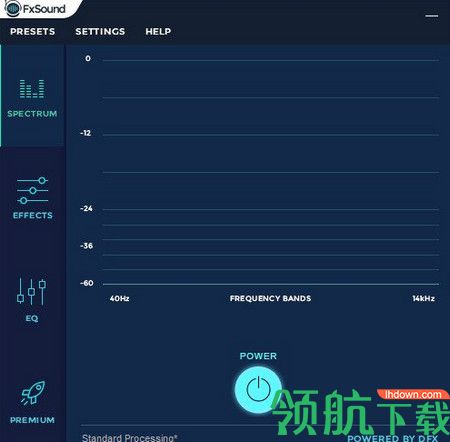The height and width of the screenshot is (442, 450).
Task: Minimize the FxSound window
Action: coord(432,16)
